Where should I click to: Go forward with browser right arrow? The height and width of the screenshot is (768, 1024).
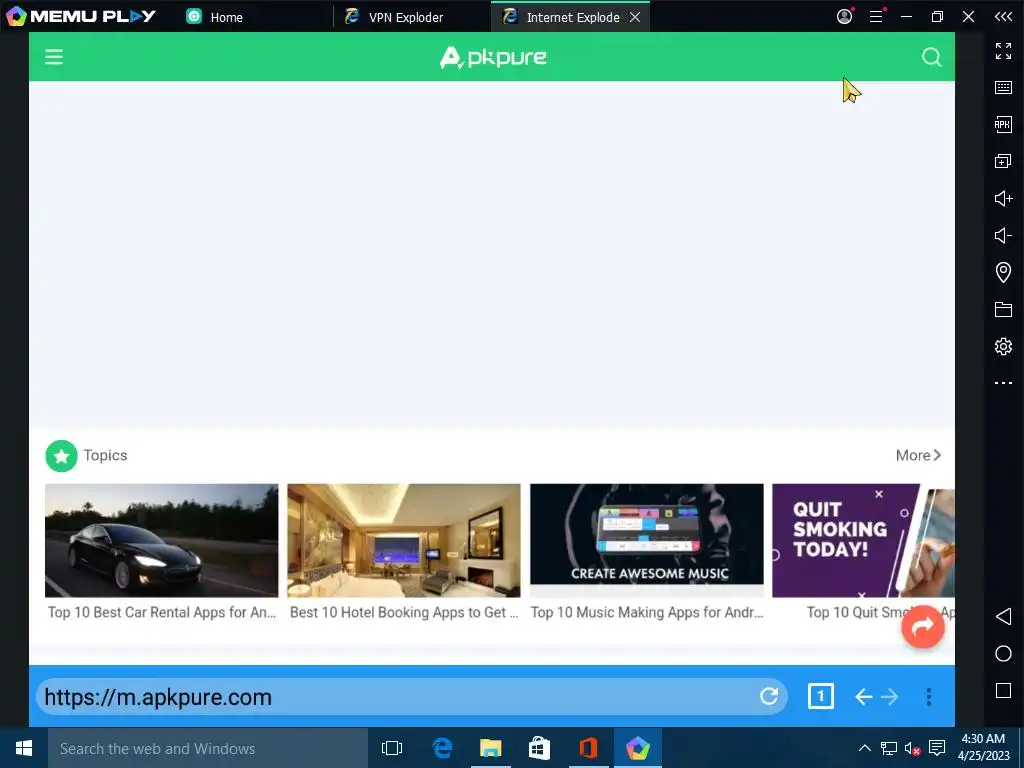click(x=889, y=697)
